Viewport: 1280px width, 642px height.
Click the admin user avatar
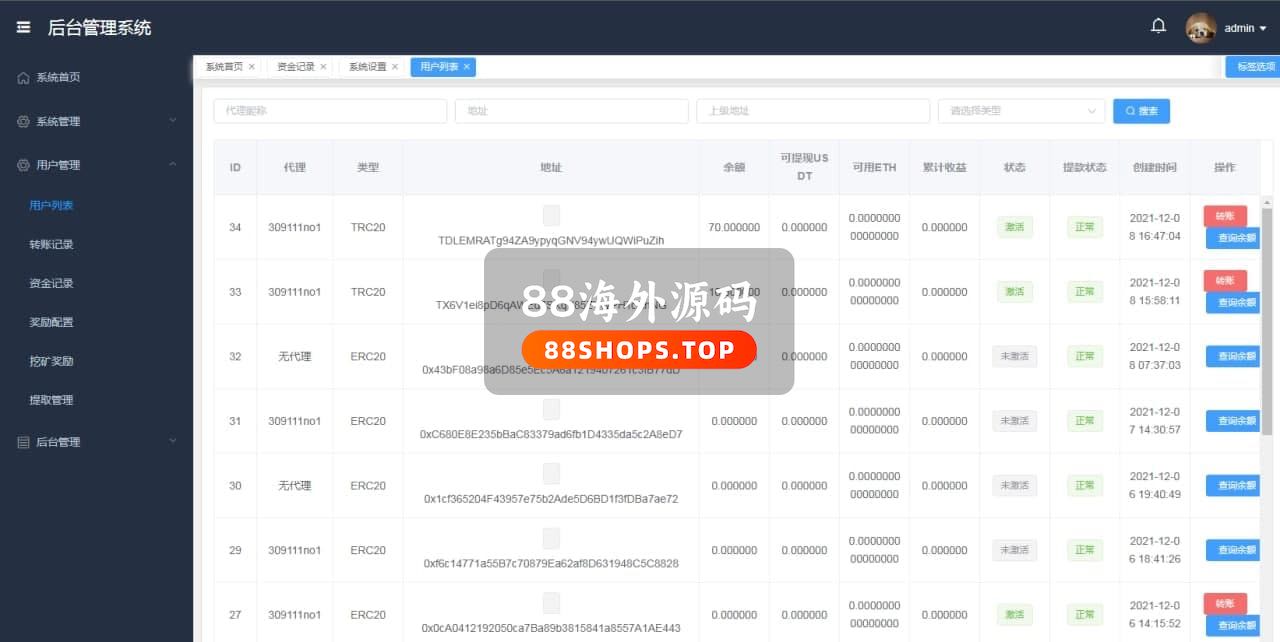coord(1200,28)
